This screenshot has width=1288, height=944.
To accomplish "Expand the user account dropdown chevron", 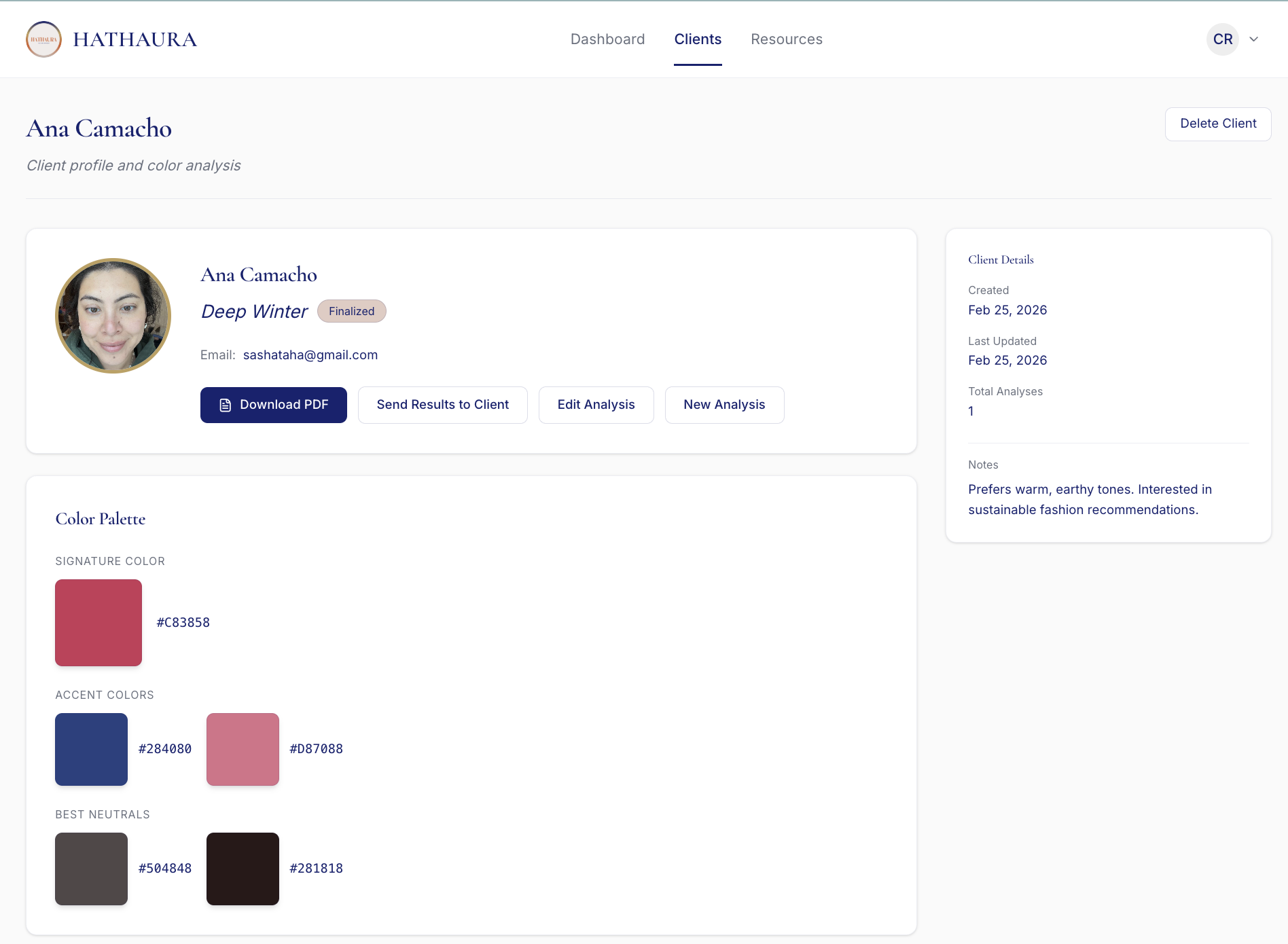I will tap(1254, 39).
